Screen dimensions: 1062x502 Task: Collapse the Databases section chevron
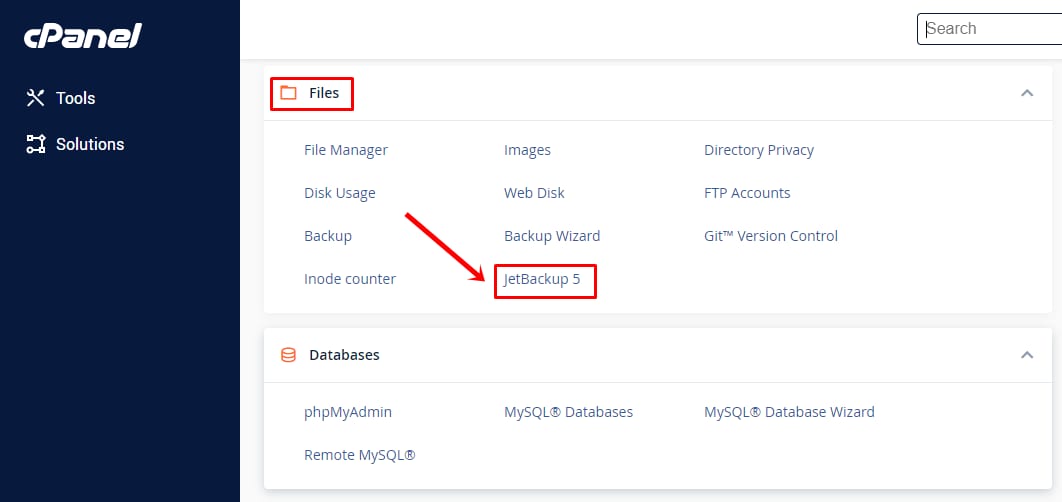tap(1027, 355)
